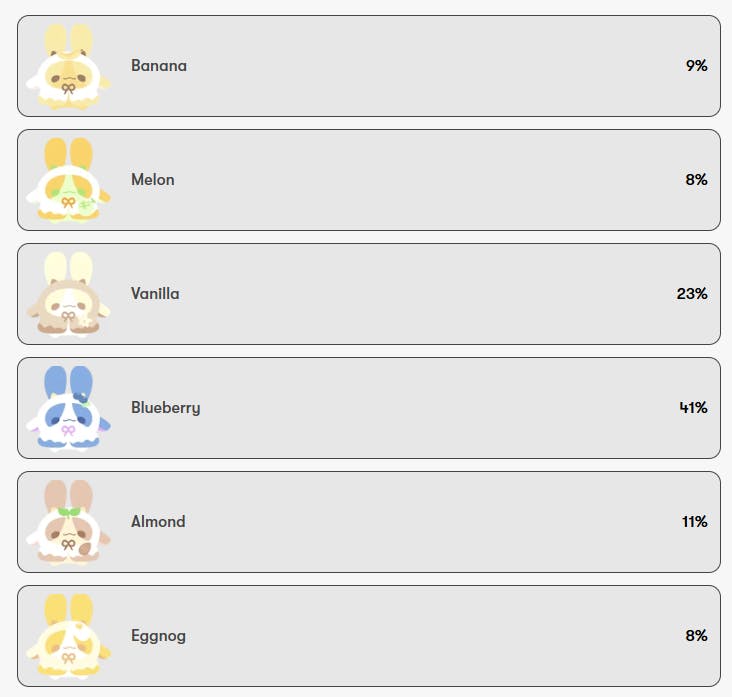
Task: Select the 23% Vanilla percentage
Action: [692, 294]
